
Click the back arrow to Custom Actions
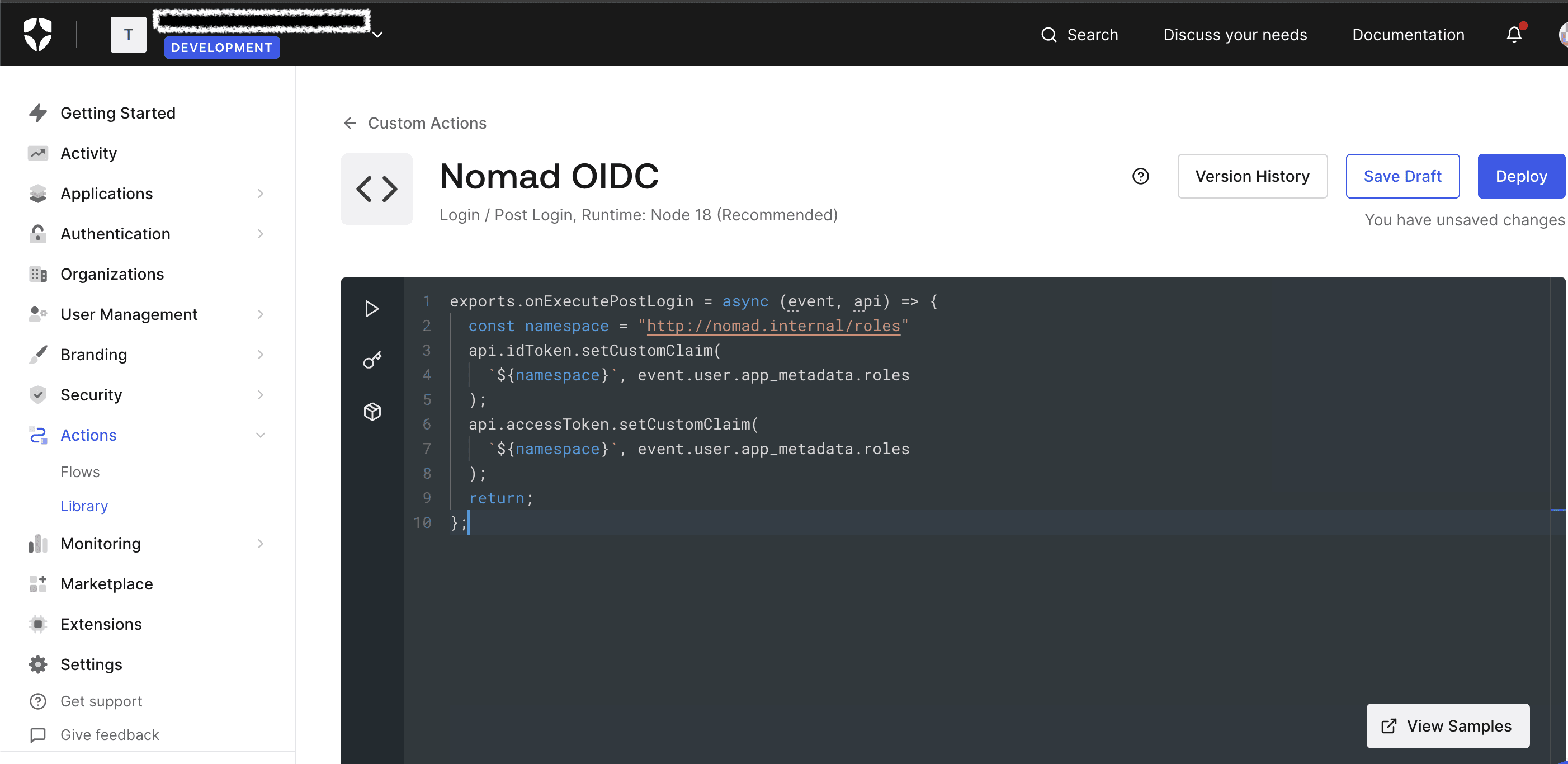350,123
